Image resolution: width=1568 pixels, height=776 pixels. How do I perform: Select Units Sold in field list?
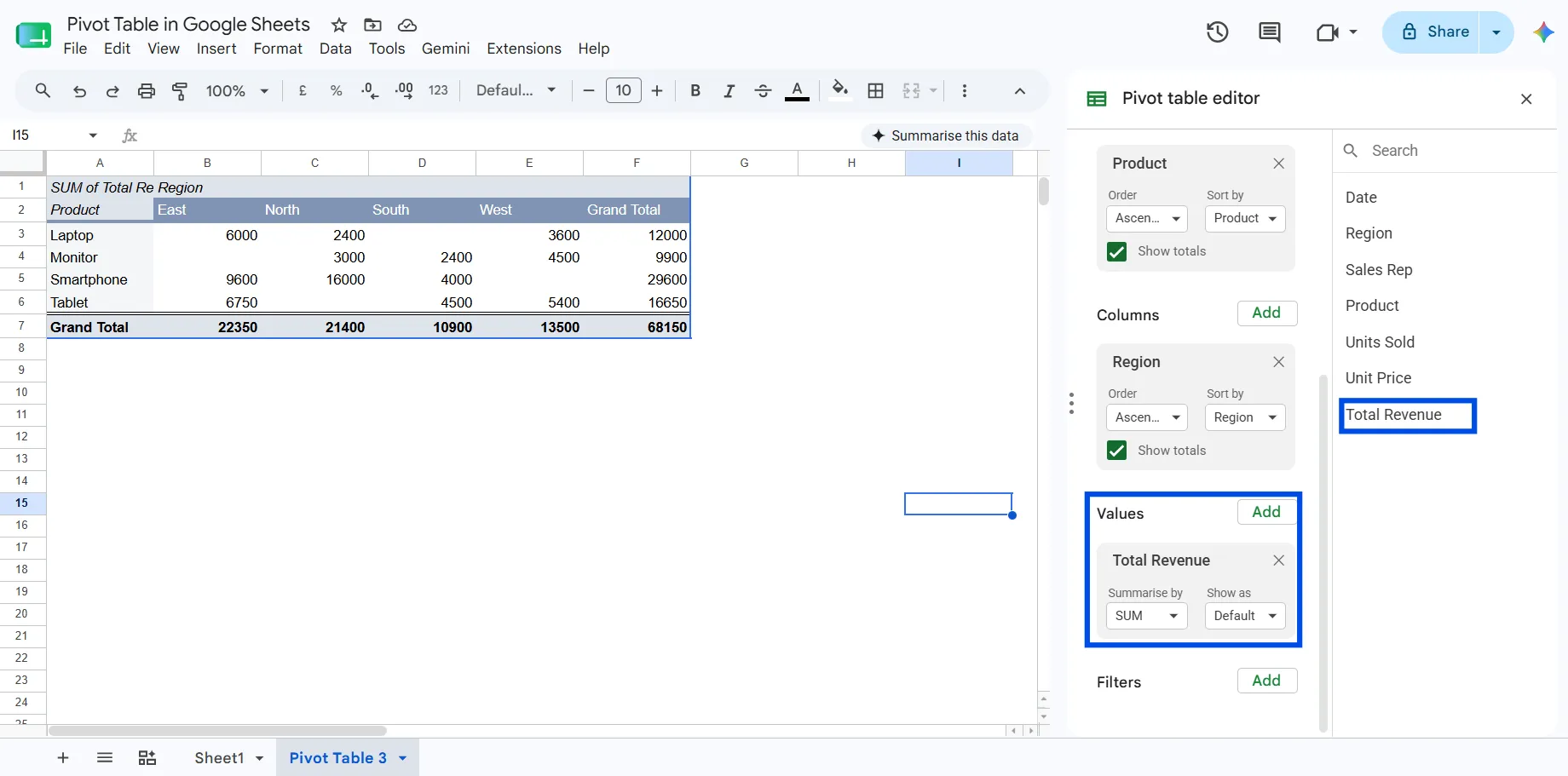pos(1380,342)
